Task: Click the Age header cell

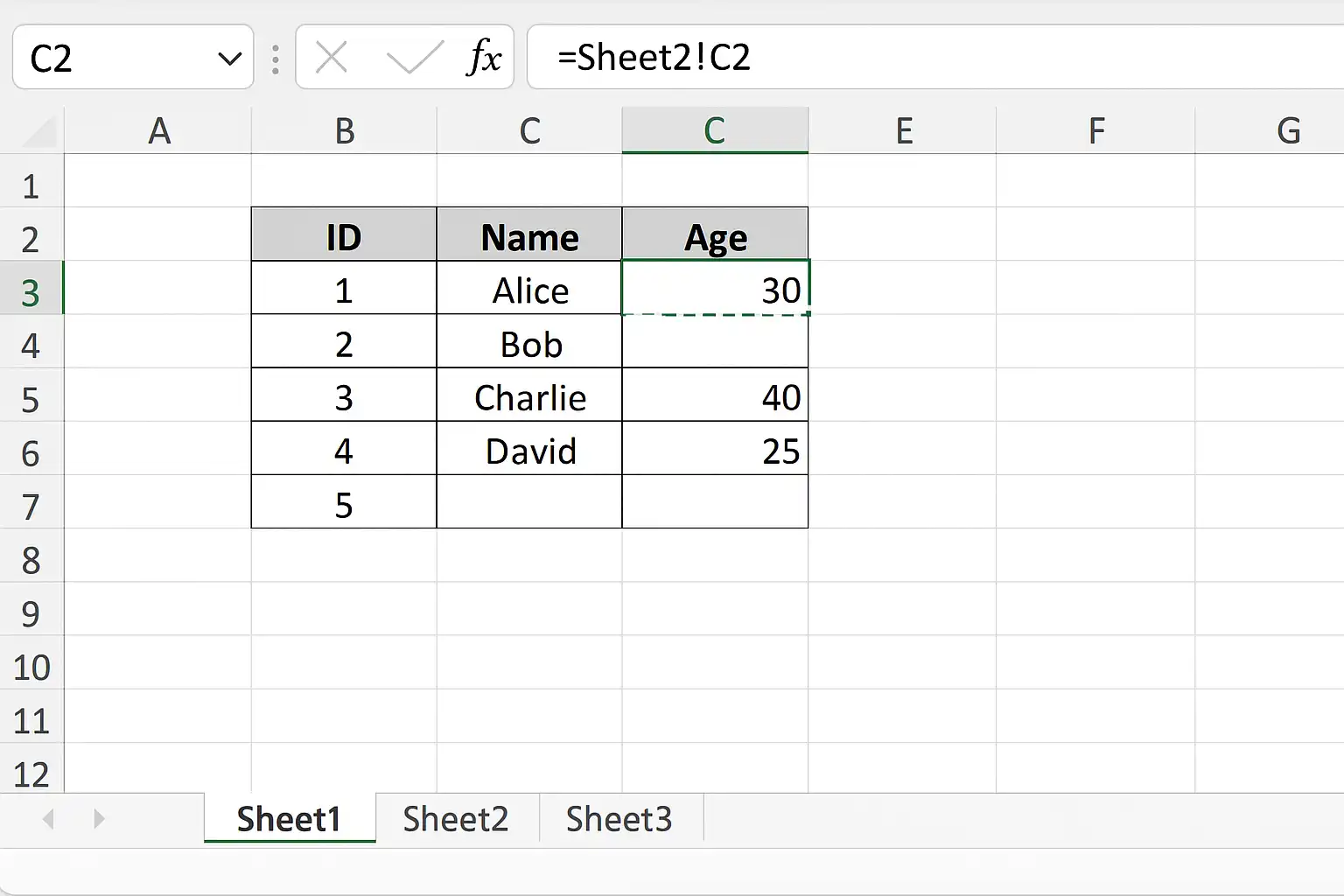Action: 715,238
